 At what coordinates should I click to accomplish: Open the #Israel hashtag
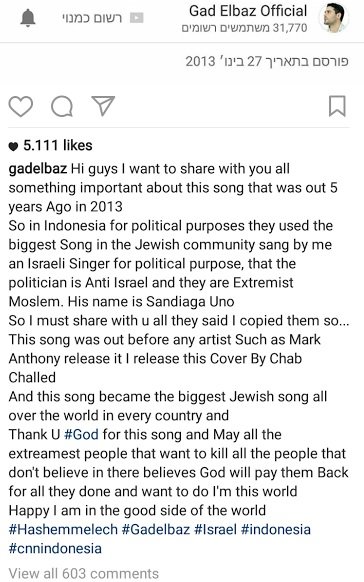tap(216, 529)
